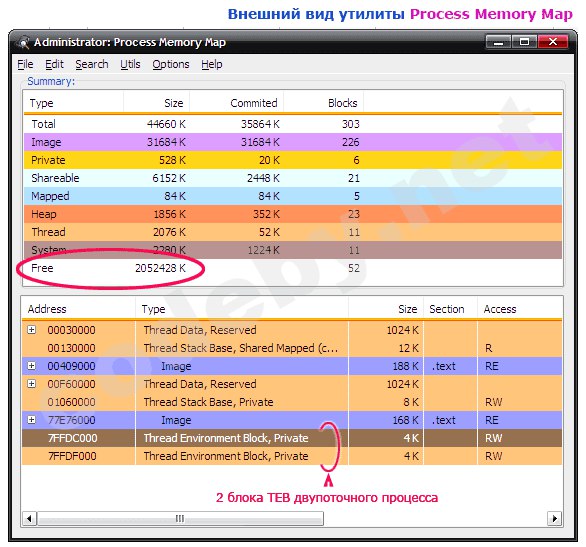Click the 44660 K total size value
The height and width of the screenshot is (547, 586).
coord(166,124)
